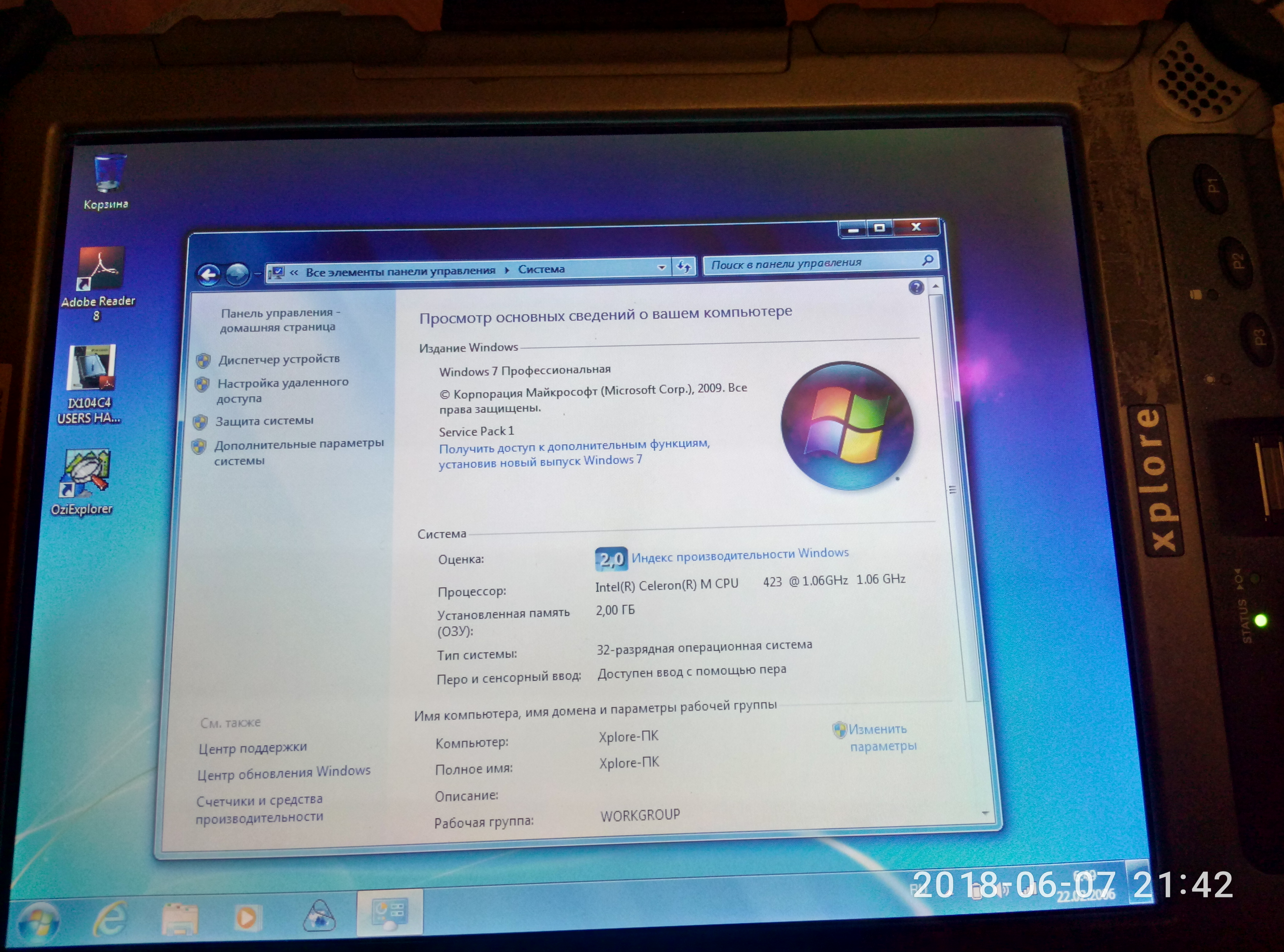Image resolution: width=1284 pixels, height=952 pixels.
Task: Click the Система breadcrumb in address bar
Action: [x=541, y=269]
